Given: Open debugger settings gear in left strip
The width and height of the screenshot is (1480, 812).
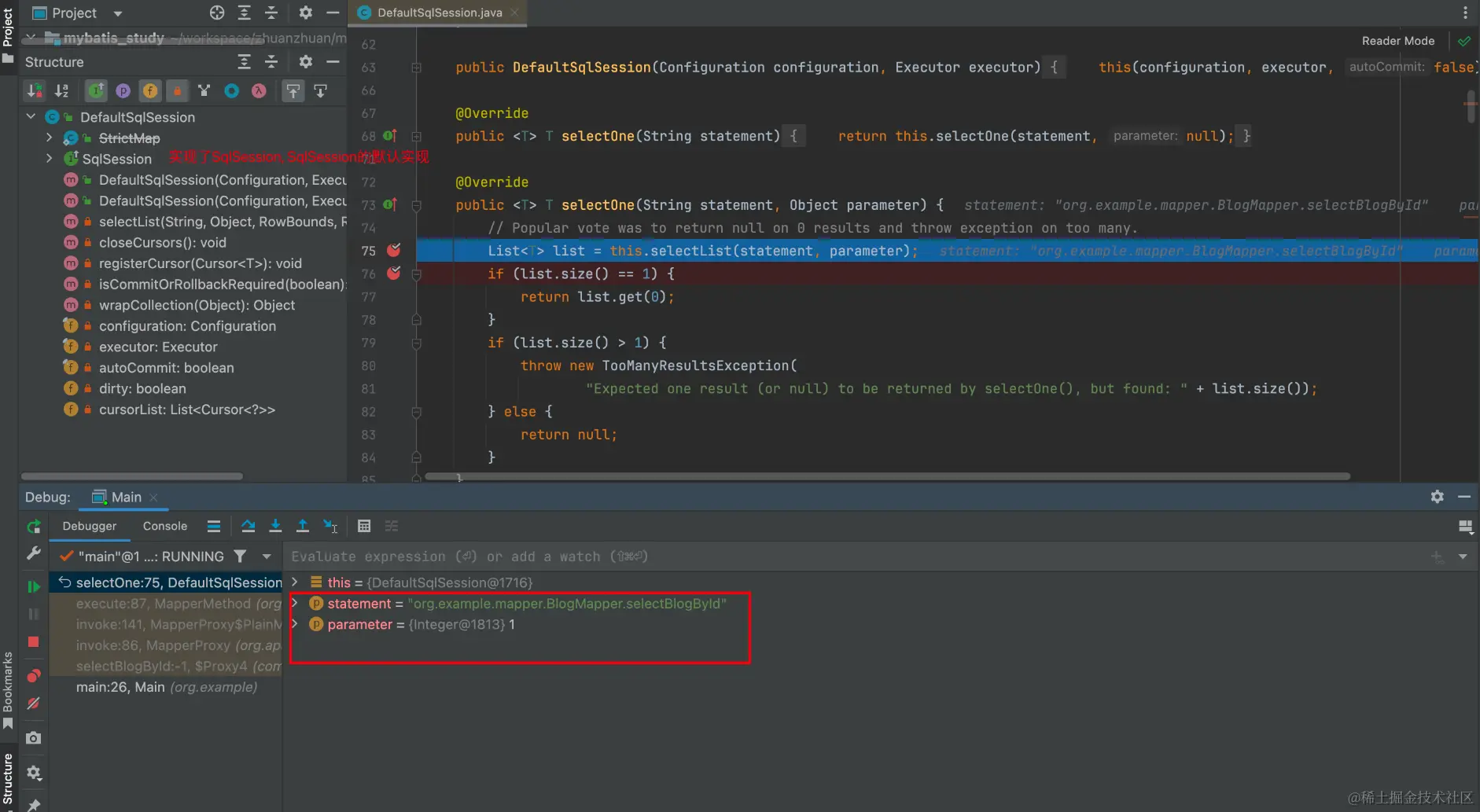Looking at the screenshot, I should pyautogui.click(x=34, y=773).
